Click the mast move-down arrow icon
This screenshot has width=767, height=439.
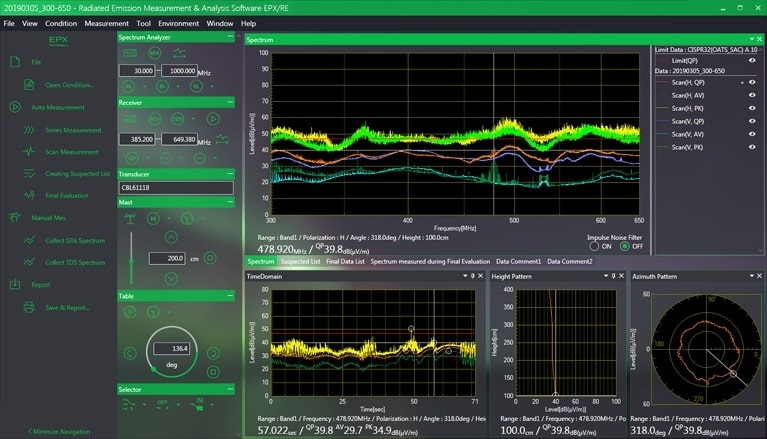point(171,280)
